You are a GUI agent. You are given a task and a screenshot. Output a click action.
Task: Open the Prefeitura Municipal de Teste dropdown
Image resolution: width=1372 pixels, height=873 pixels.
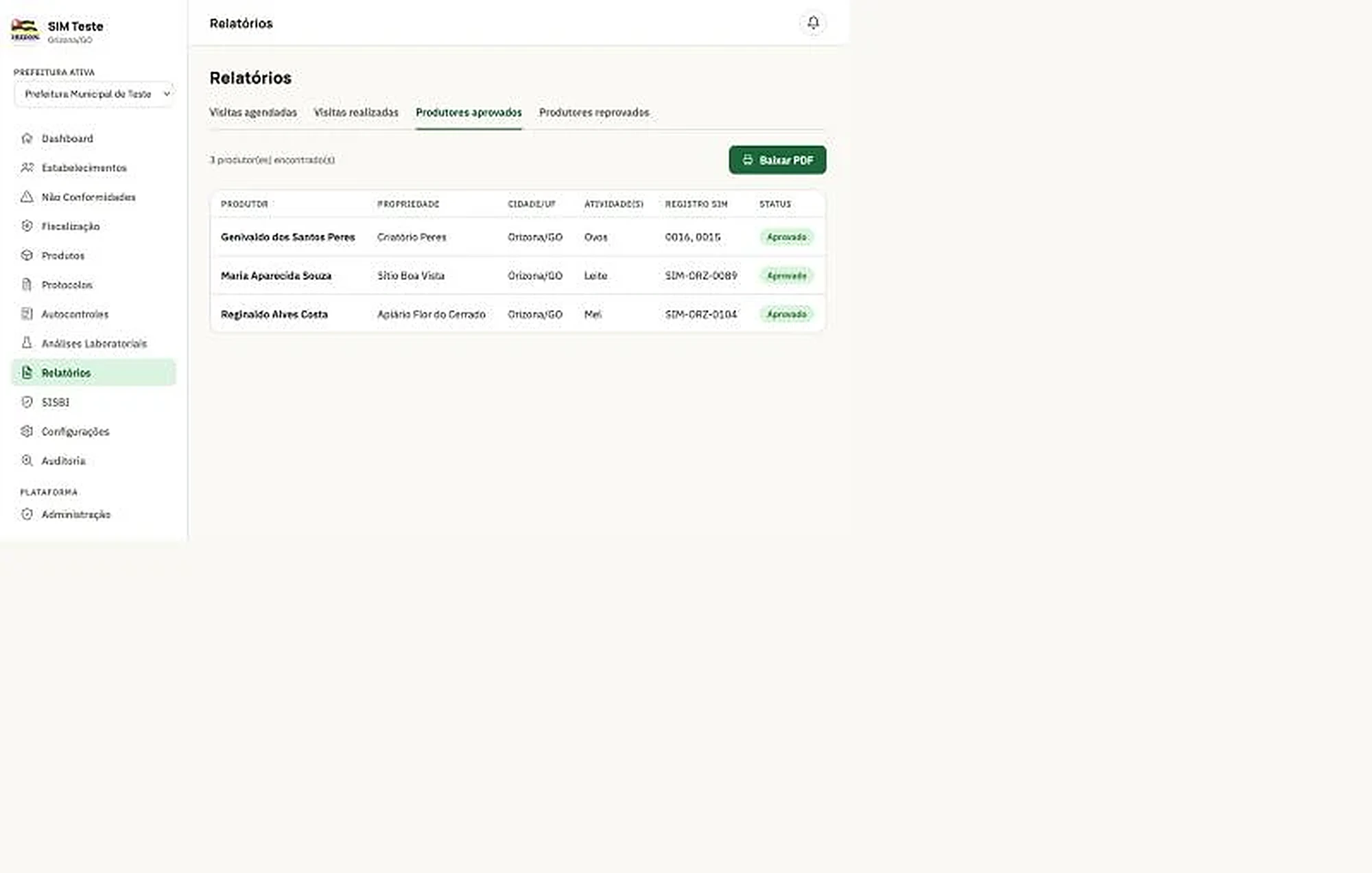(x=94, y=94)
